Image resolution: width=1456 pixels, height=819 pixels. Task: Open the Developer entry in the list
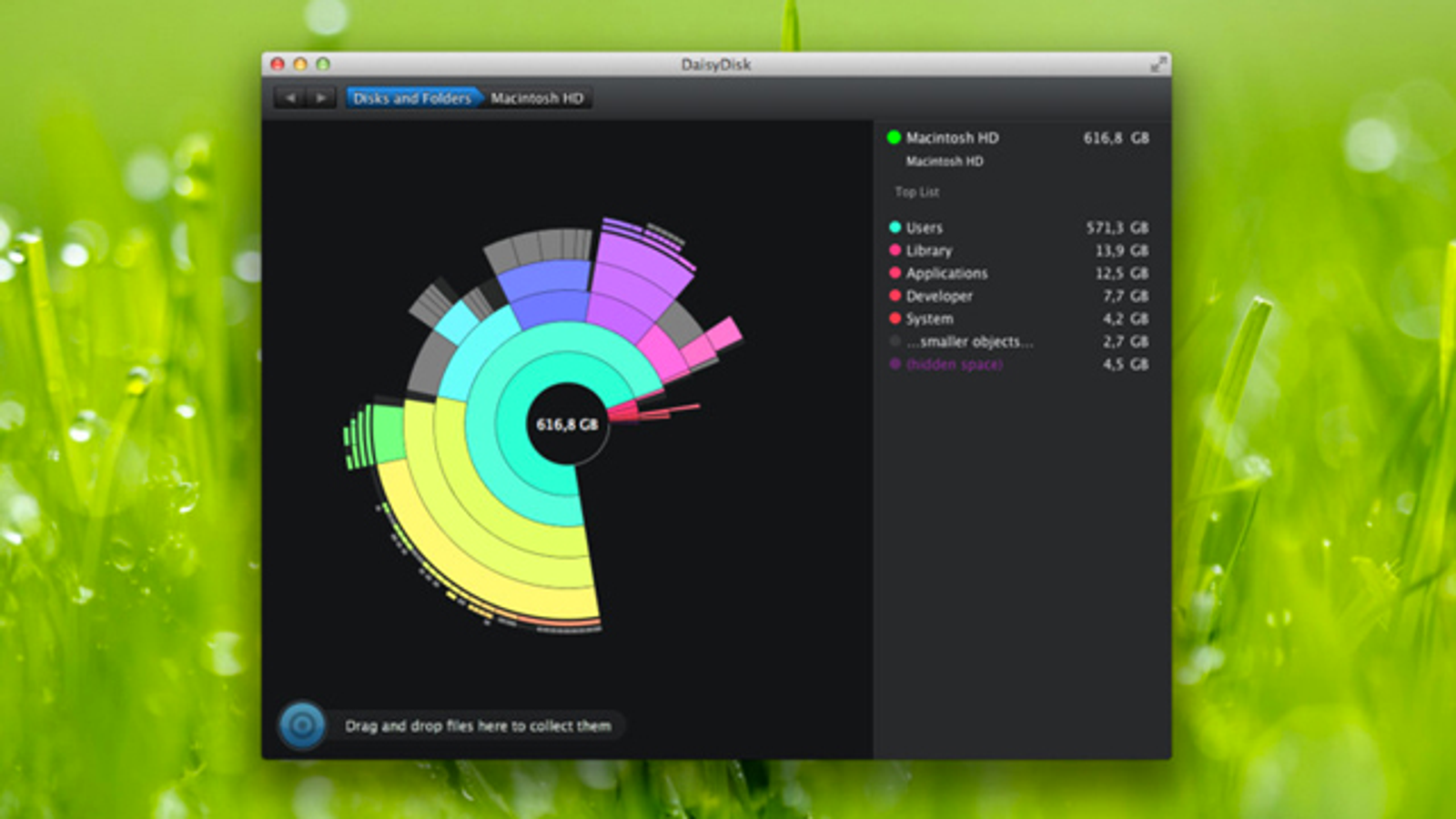[1018, 296]
